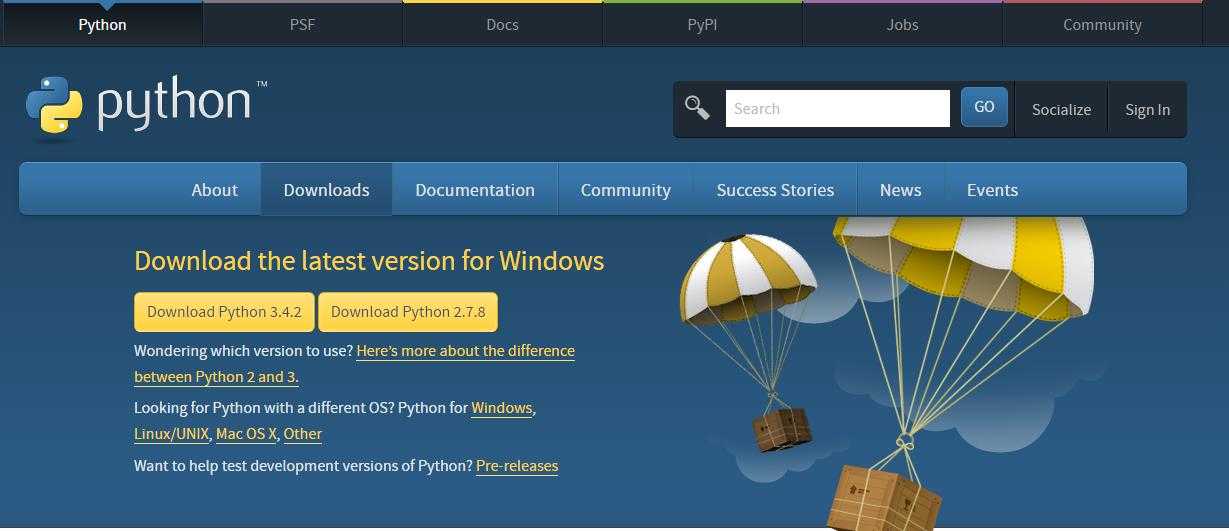Click the magnifying glass search icon

coord(697,108)
